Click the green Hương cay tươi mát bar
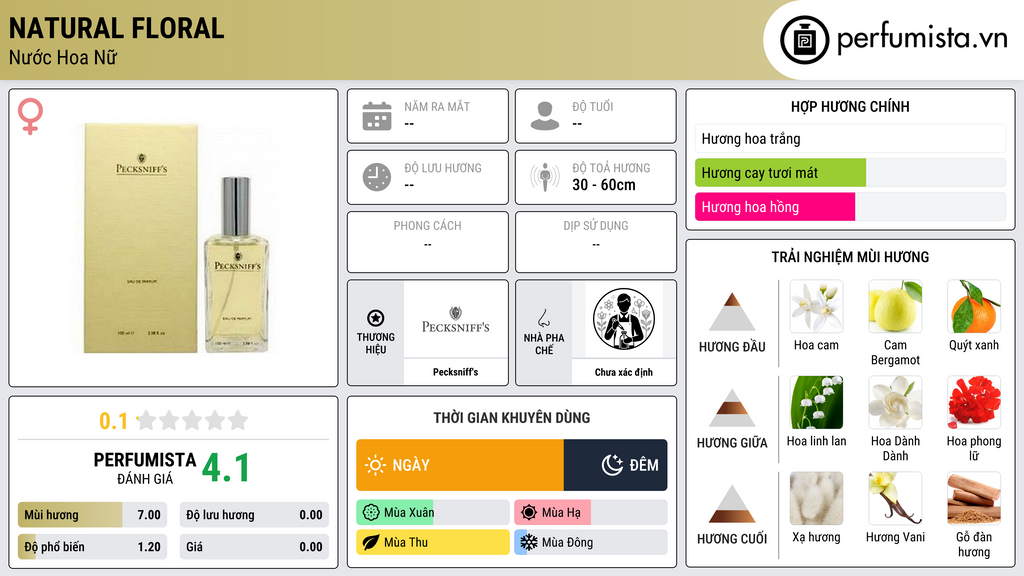1024x576 pixels. [x=780, y=173]
